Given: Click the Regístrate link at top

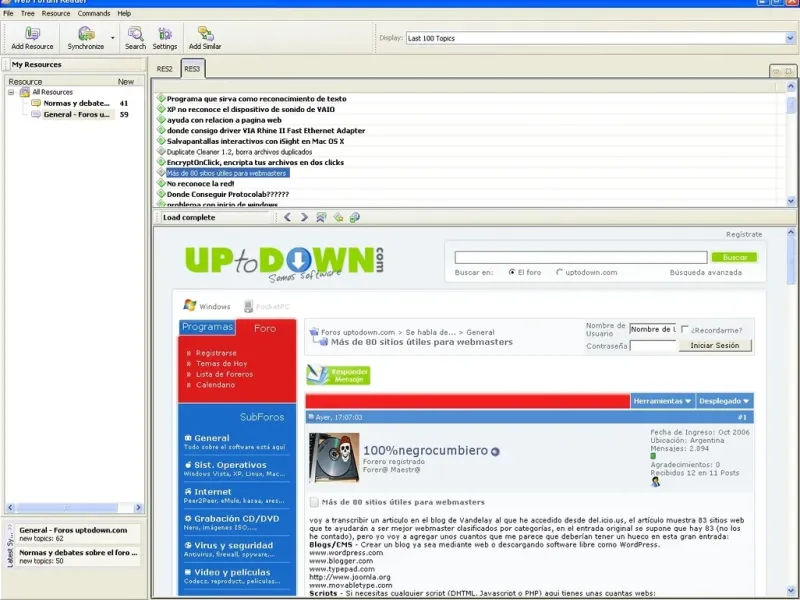Looking at the screenshot, I should click(744, 235).
